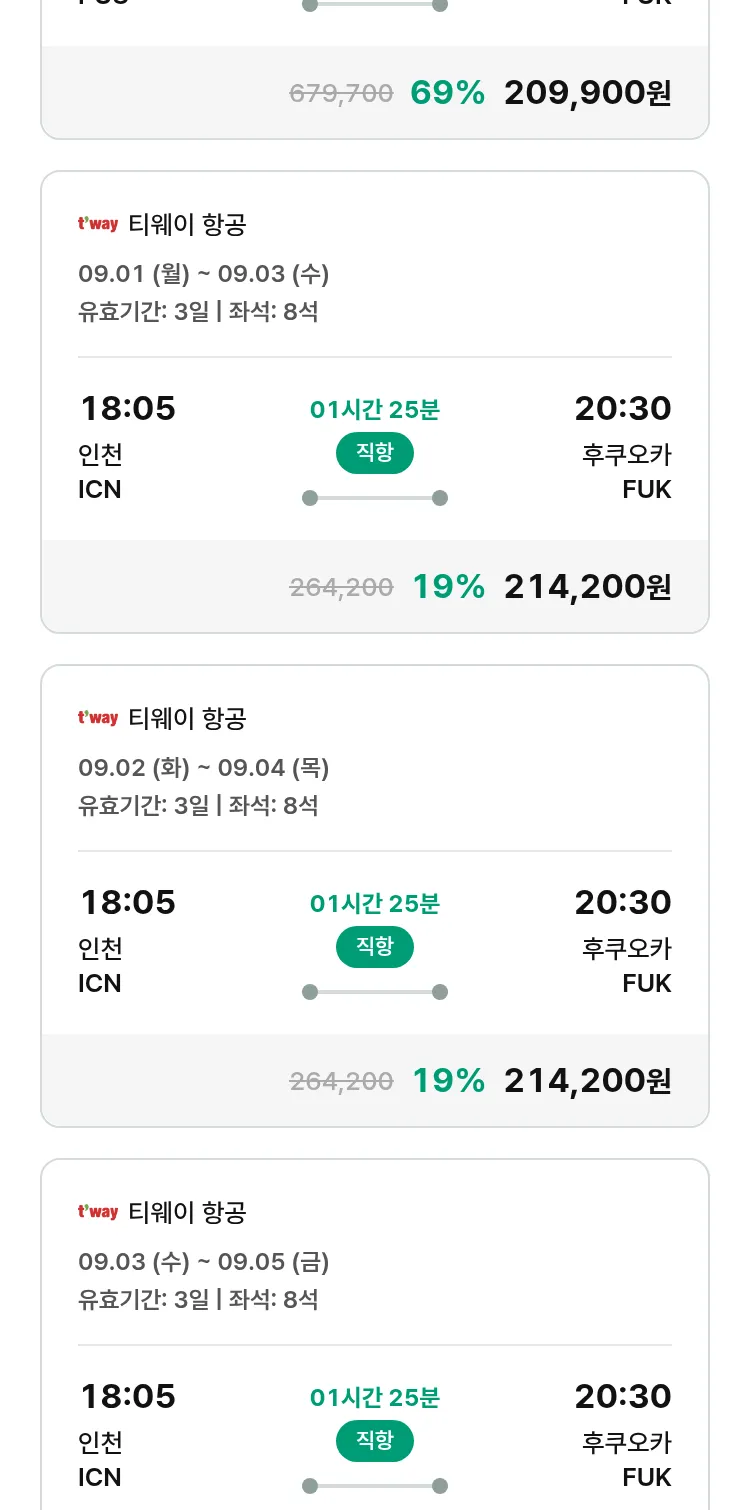Click t'way logo on the 09.03 flight card
Viewport: 750px width, 1510px height.
pos(98,1212)
